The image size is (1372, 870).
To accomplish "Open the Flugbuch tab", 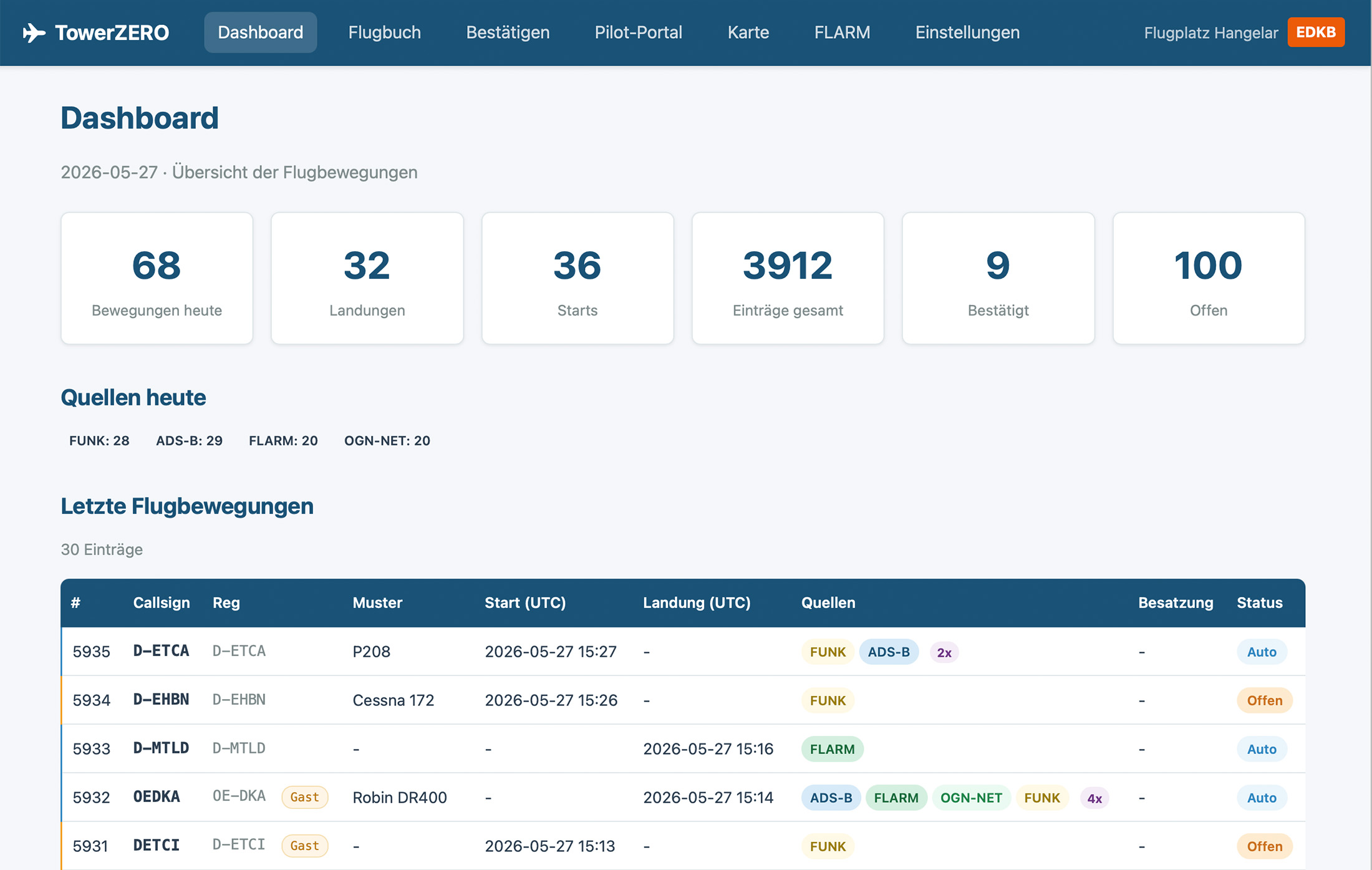I will click(x=384, y=32).
